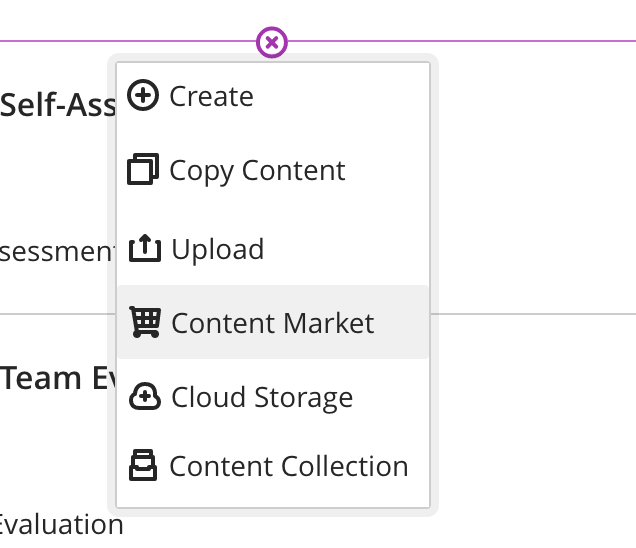Click the purple circled X button
Image resolution: width=636 pixels, height=548 pixels.
(272, 42)
